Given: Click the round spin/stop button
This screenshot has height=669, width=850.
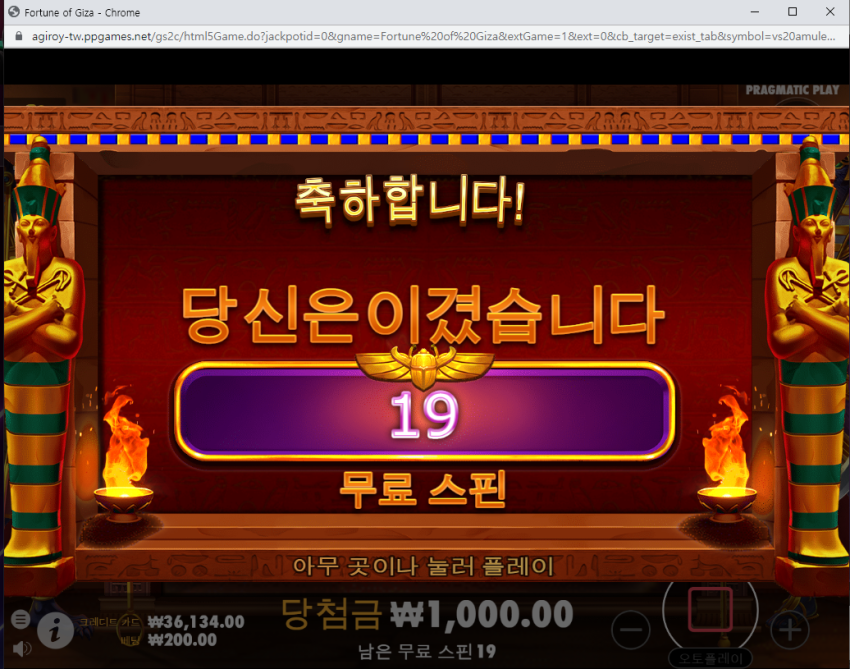Looking at the screenshot, I should click(710, 609).
